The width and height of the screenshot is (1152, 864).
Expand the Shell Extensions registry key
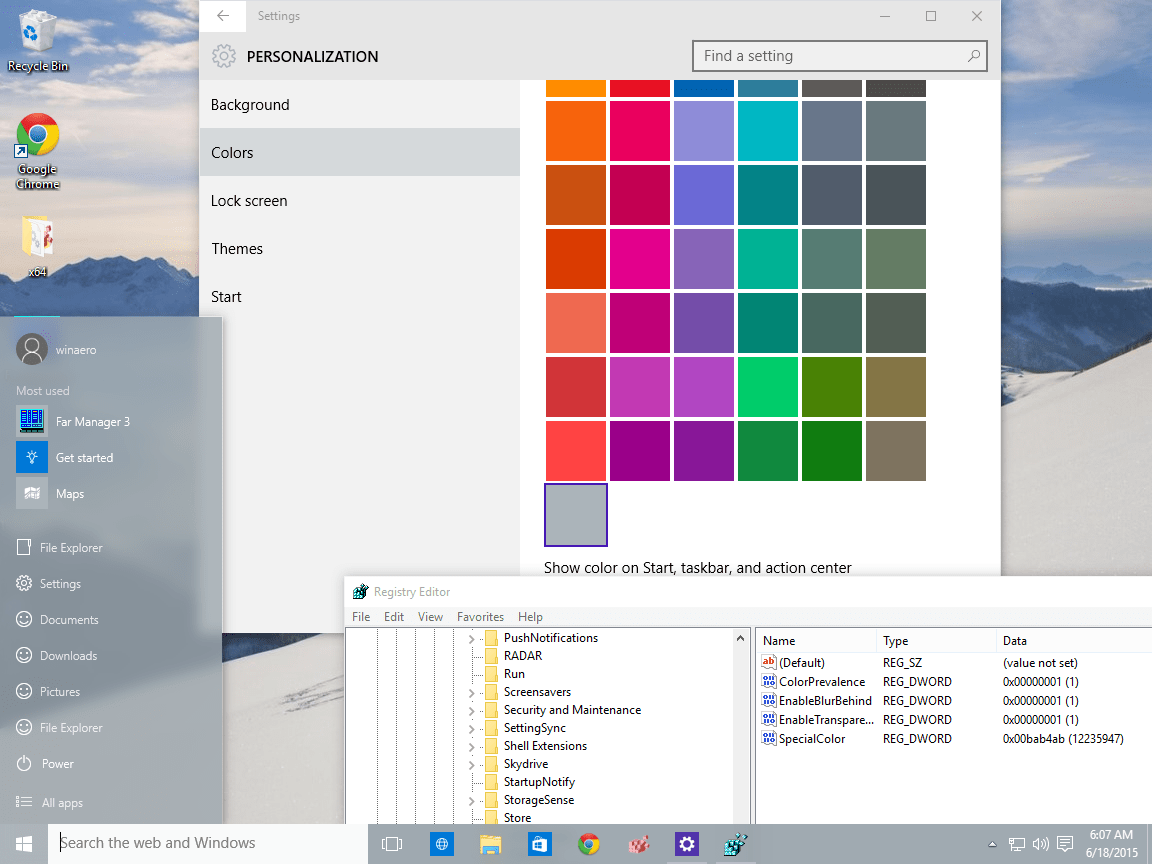tap(470, 745)
